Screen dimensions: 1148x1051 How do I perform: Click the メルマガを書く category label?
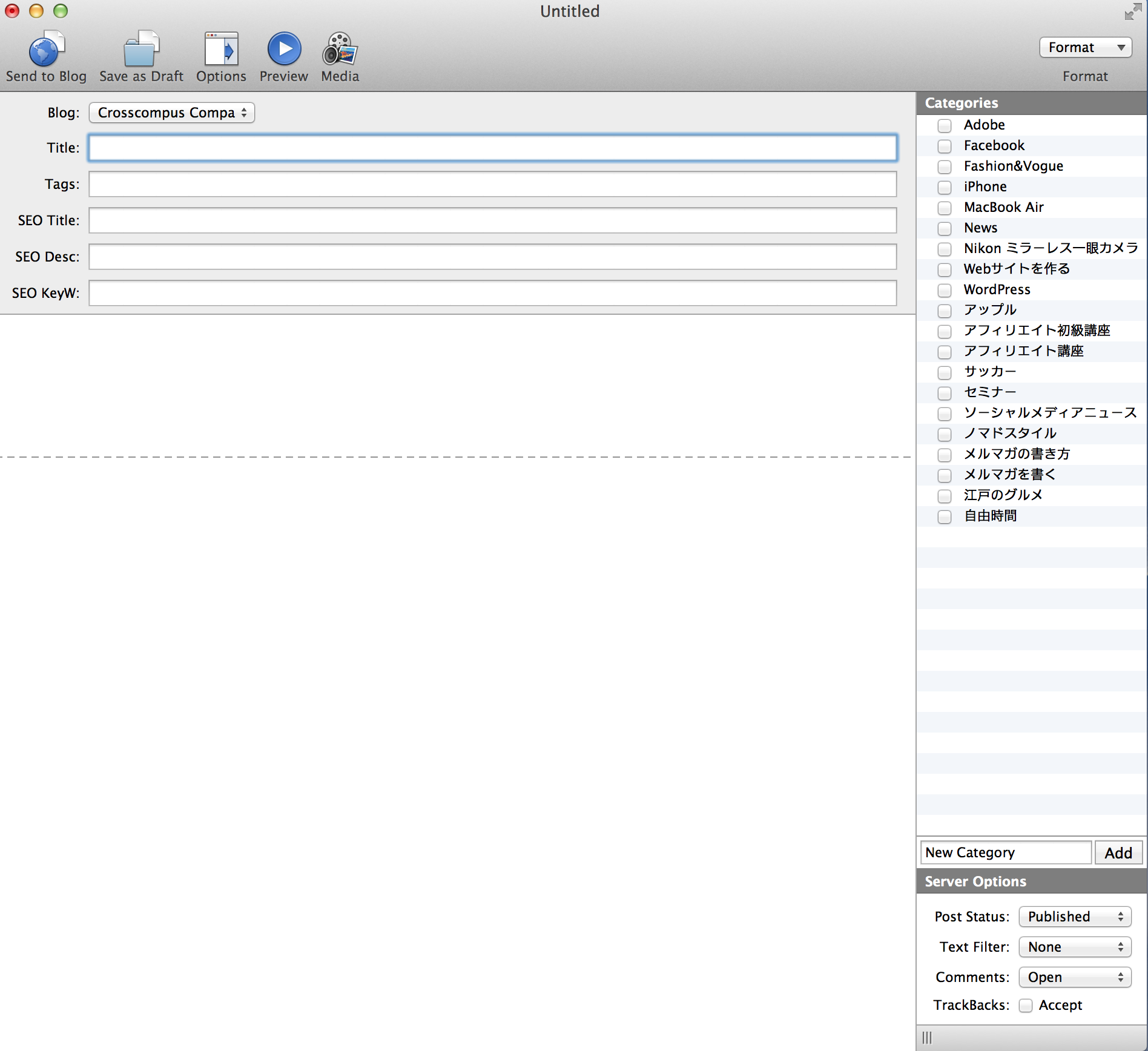coord(1010,475)
